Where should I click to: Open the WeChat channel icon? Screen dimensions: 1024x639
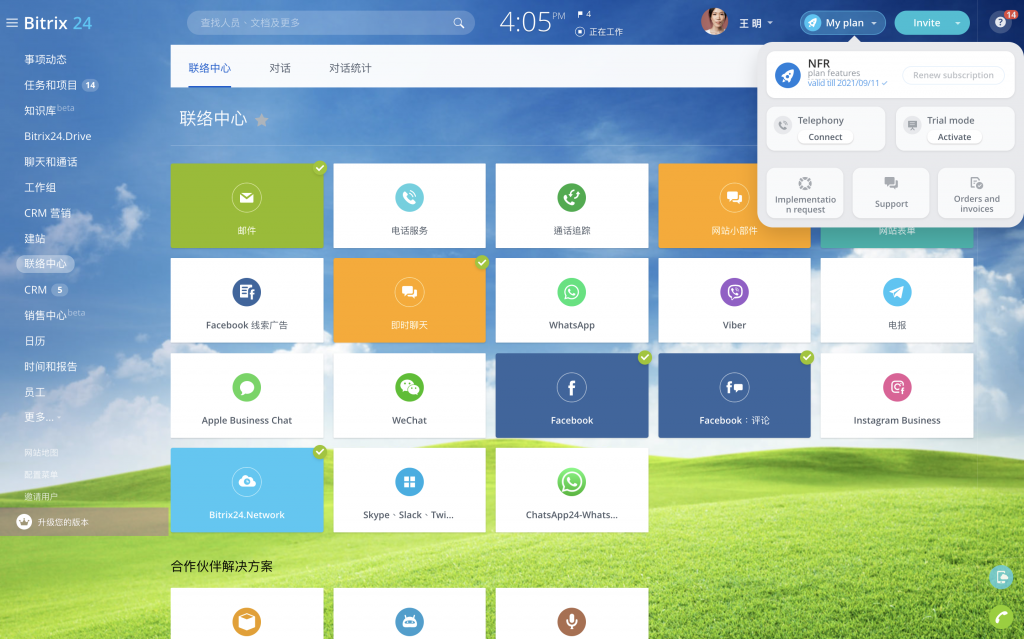(409, 387)
